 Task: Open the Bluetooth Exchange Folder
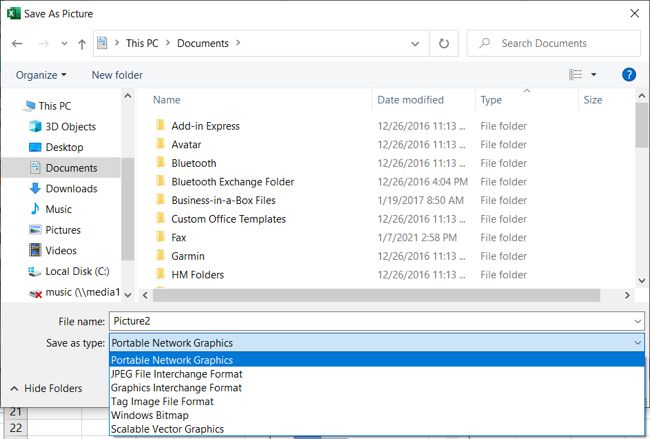pyautogui.click(x=232, y=182)
